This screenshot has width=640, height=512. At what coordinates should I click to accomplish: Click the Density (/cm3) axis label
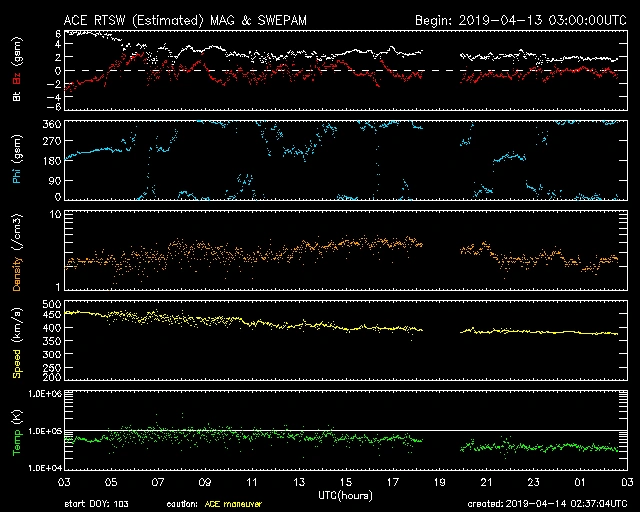point(16,250)
